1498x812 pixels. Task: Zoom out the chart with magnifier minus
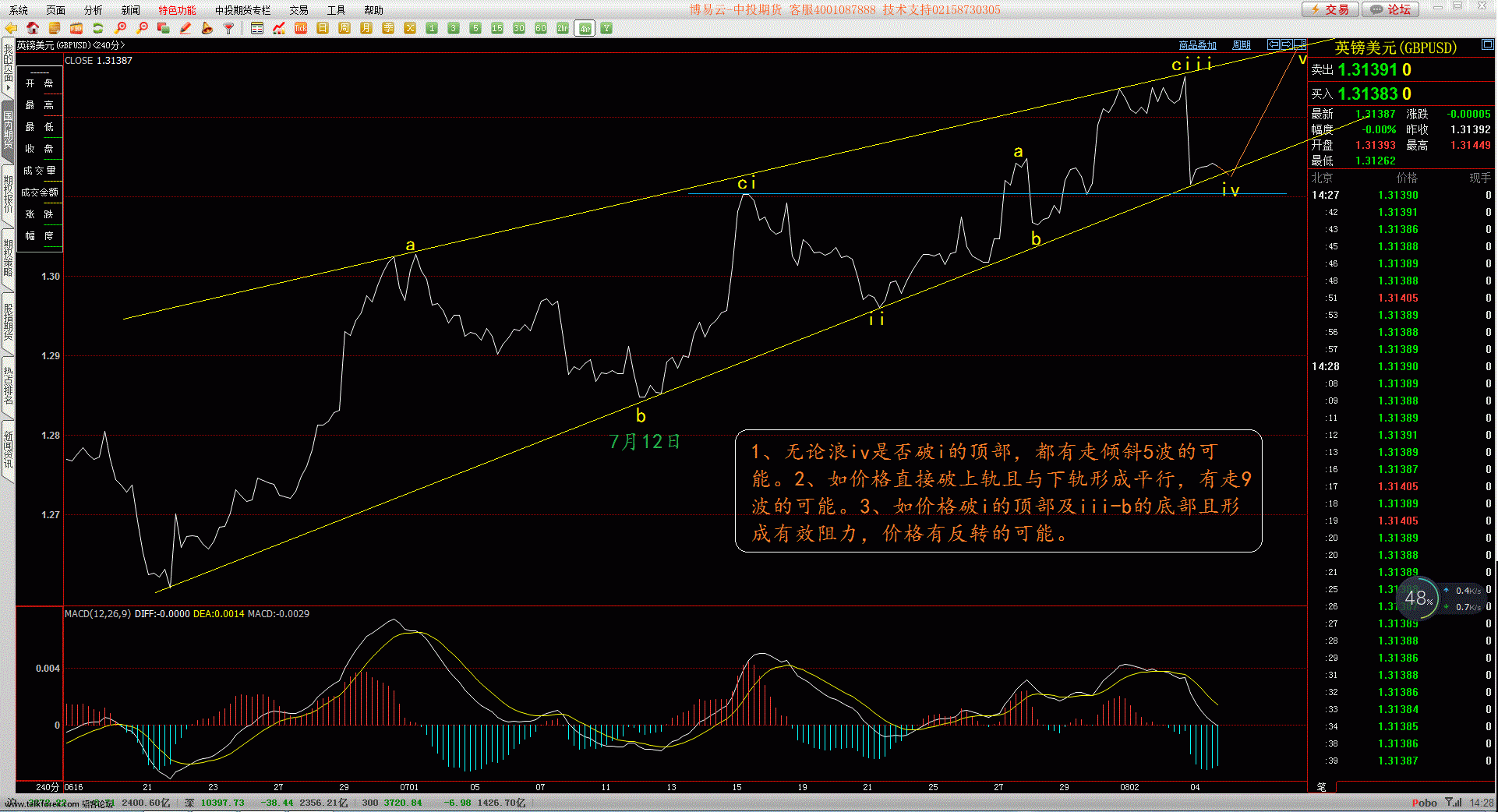142,28
